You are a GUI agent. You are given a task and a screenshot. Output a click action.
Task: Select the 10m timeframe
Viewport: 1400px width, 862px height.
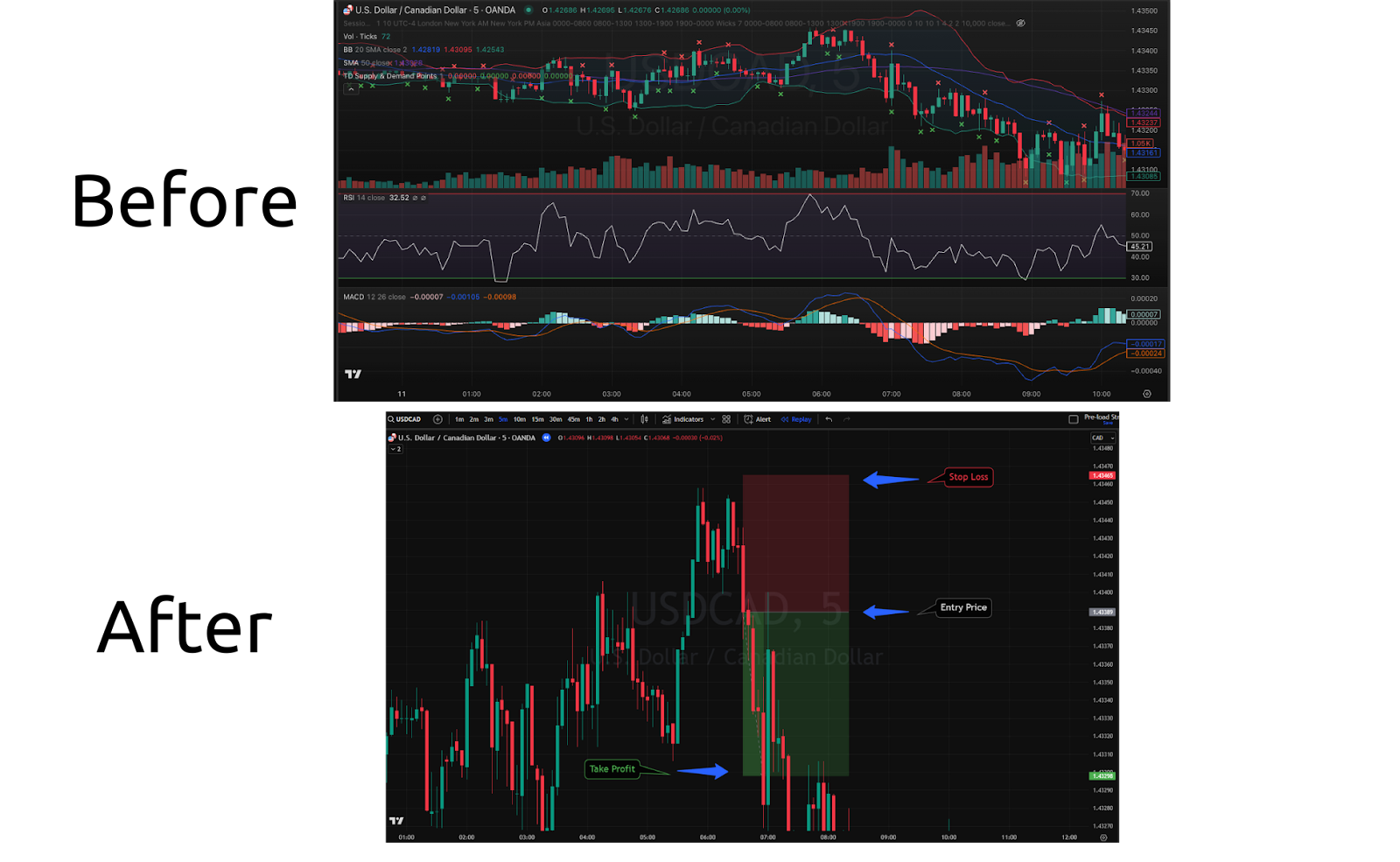click(x=519, y=419)
